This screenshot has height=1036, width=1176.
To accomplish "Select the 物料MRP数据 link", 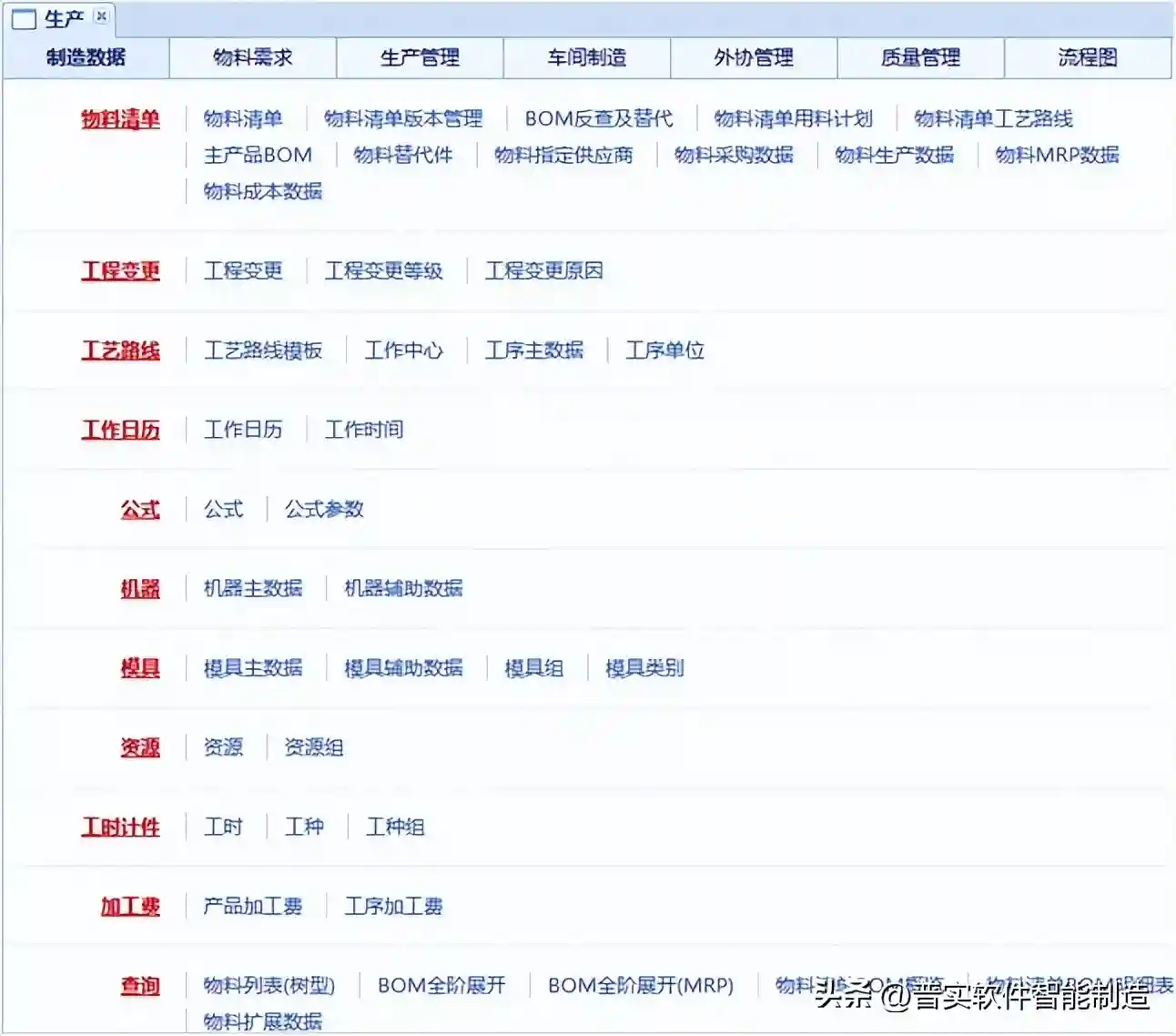I will [1056, 155].
